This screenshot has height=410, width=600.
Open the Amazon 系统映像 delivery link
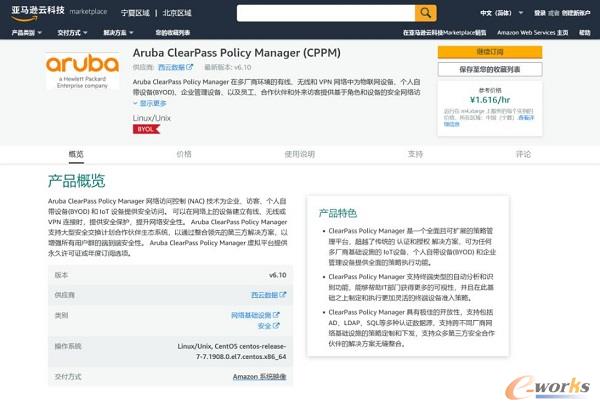(259, 377)
